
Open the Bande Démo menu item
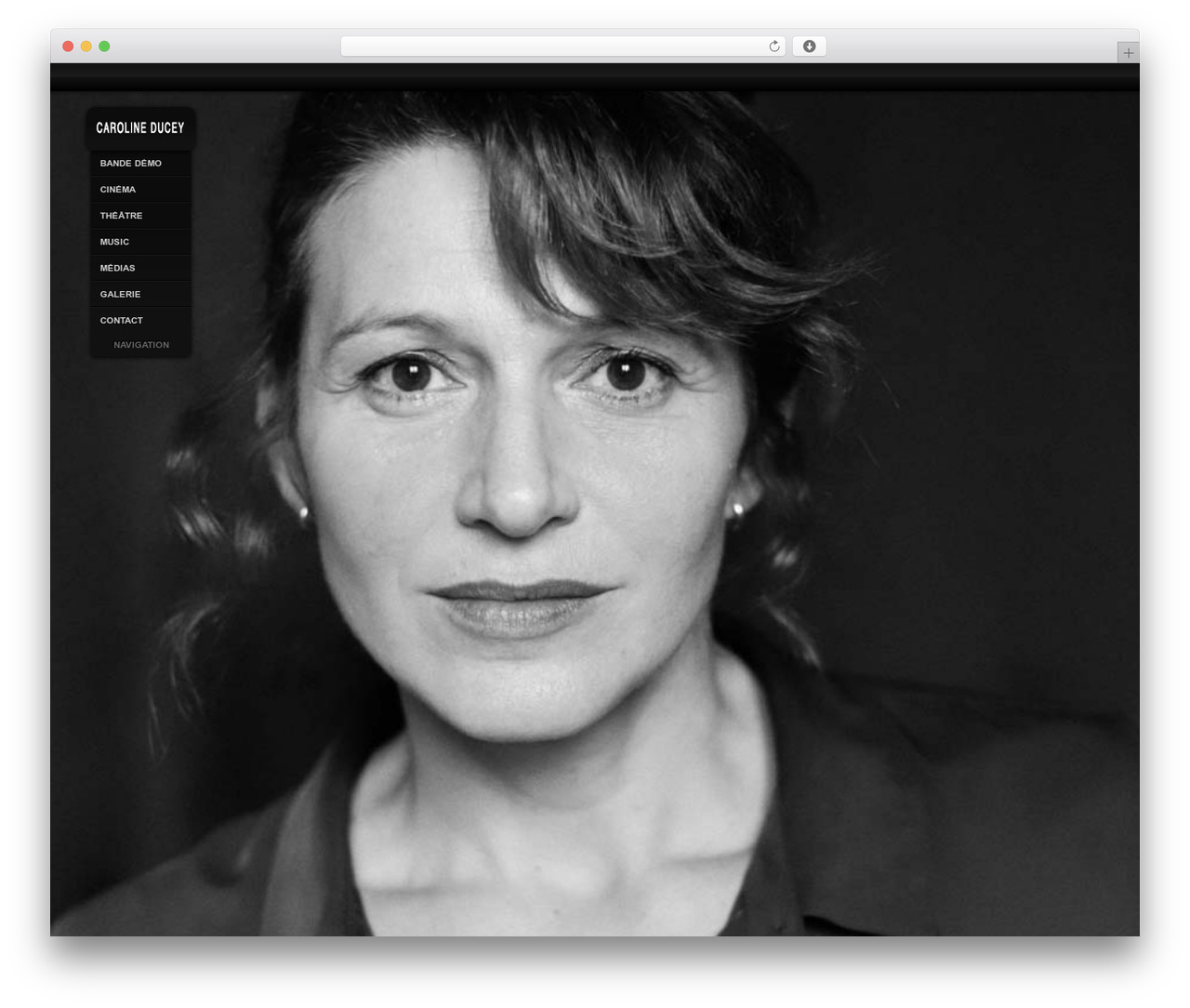pyautogui.click(x=140, y=163)
